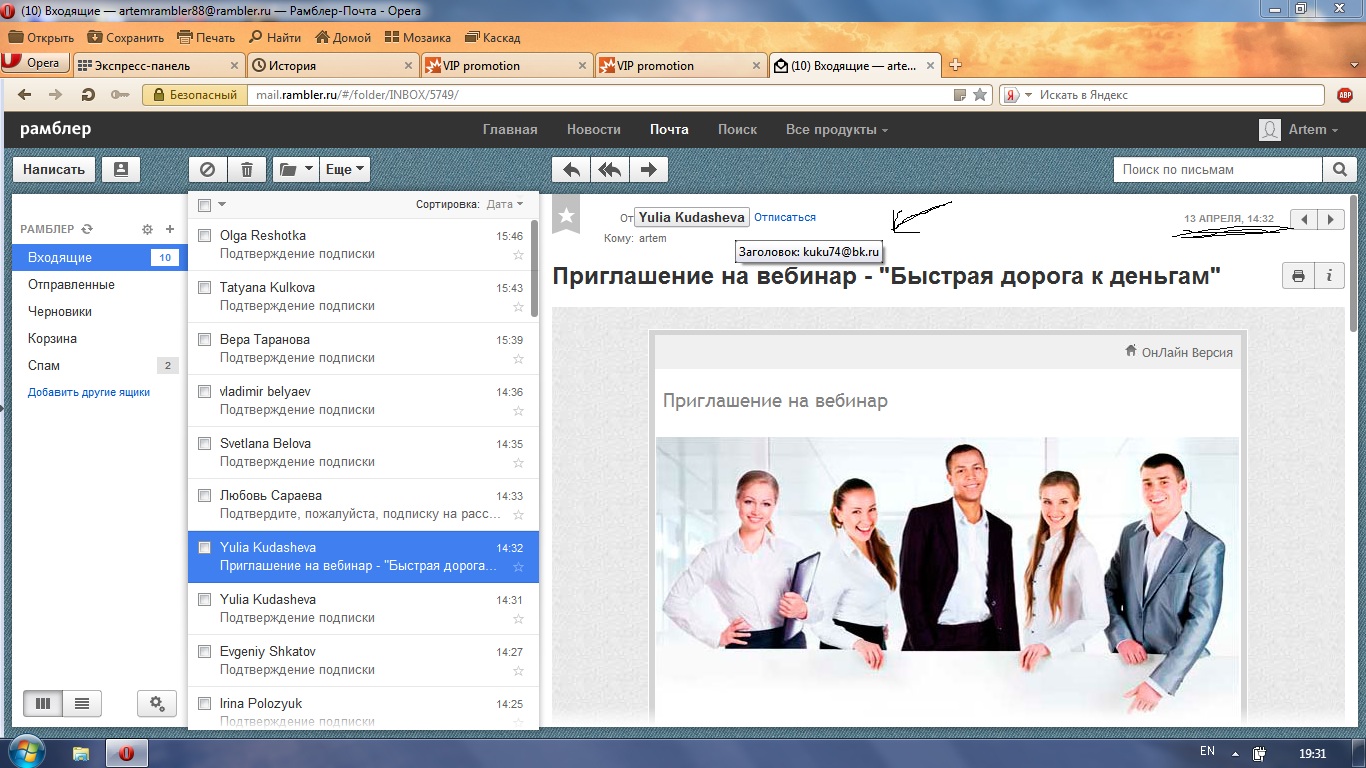
Task: Add new folder plus icon
Action: pyautogui.click(x=170, y=229)
